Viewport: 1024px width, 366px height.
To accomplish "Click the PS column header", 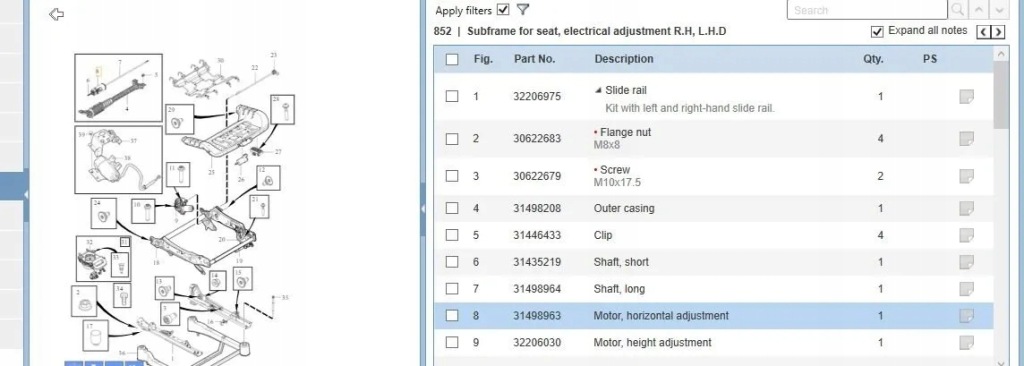I will (x=930, y=59).
